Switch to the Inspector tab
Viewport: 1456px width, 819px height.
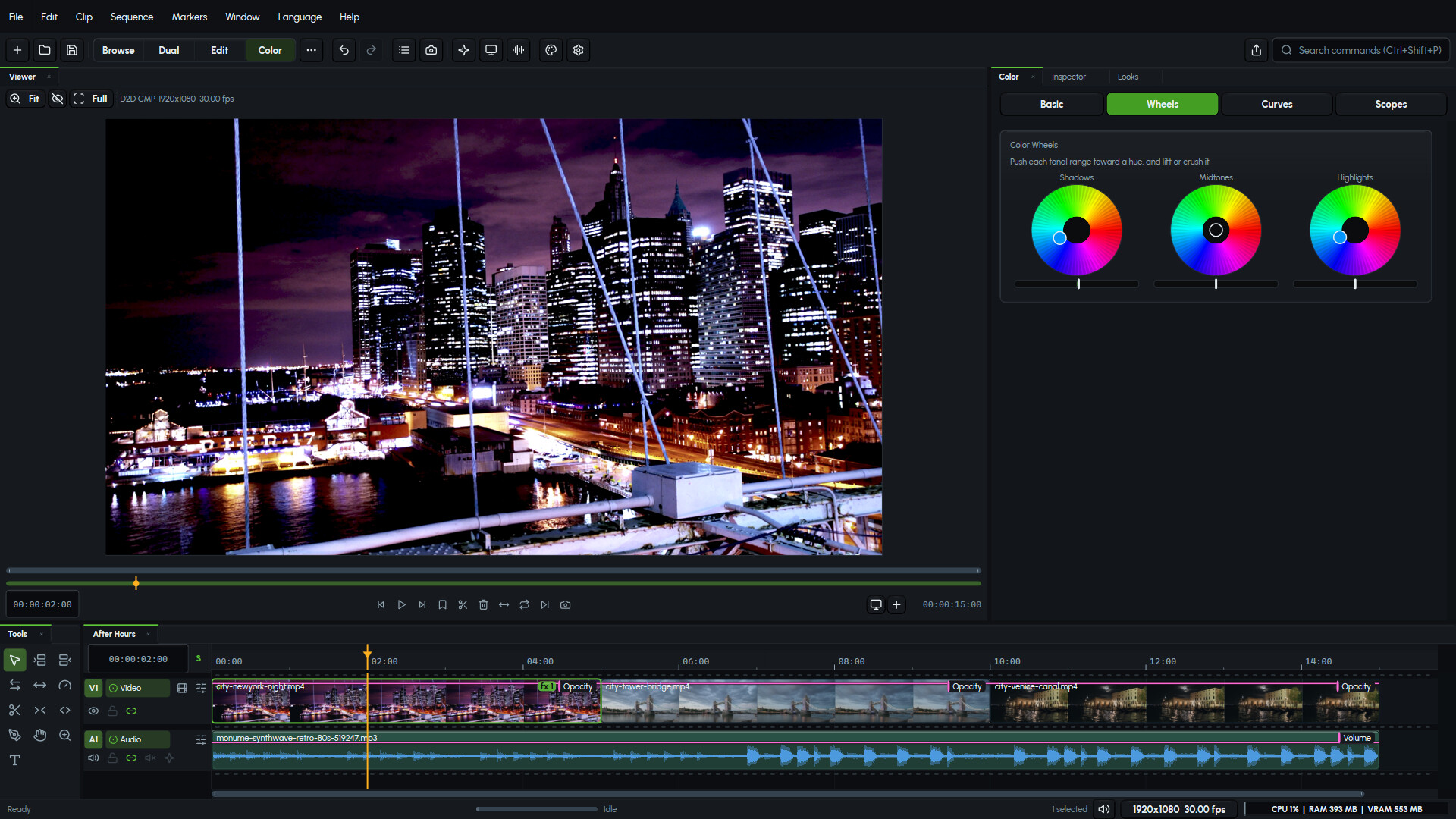1068,77
